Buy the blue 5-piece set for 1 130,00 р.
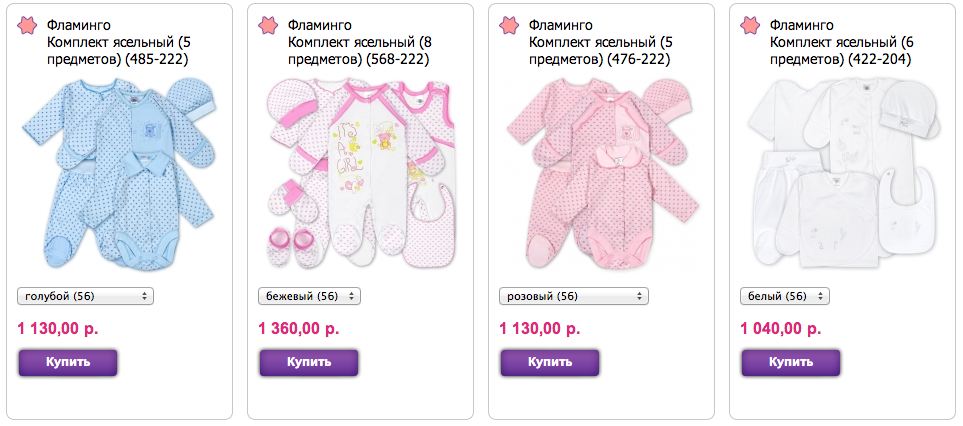Viewport: 963px width, 426px height. click(68, 362)
